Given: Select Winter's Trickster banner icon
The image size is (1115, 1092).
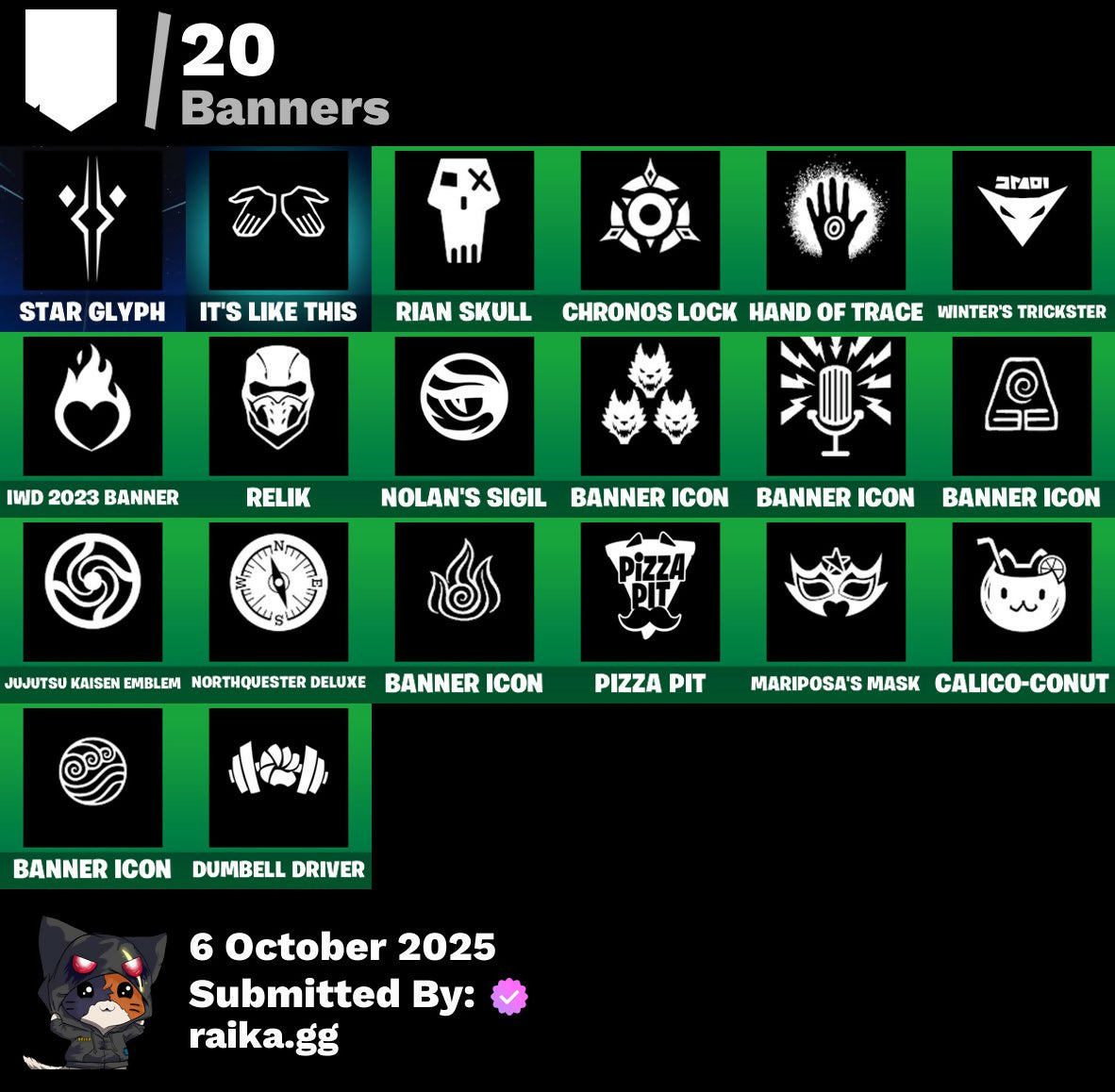Looking at the screenshot, I should [x=1022, y=221].
